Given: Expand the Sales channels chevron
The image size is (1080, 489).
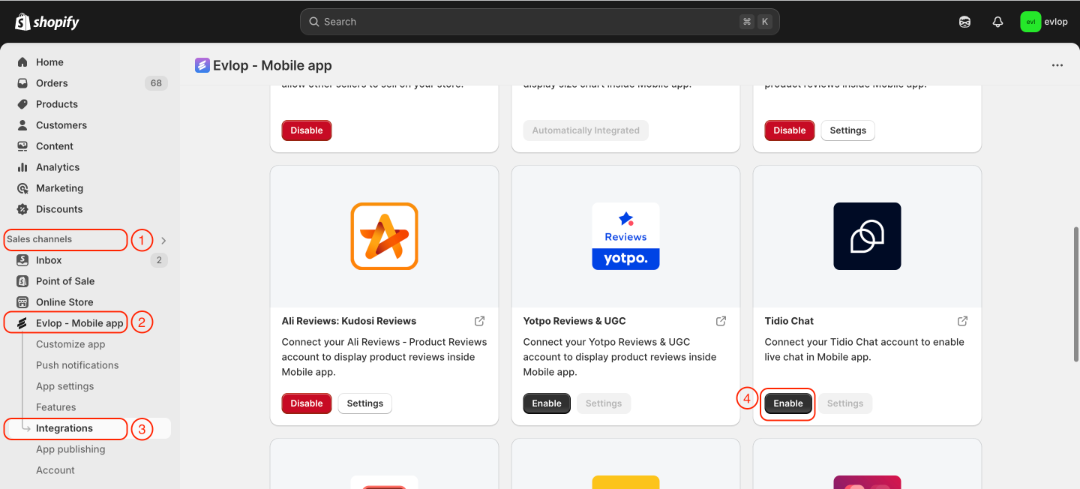Looking at the screenshot, I should click(x=163, y=240).
